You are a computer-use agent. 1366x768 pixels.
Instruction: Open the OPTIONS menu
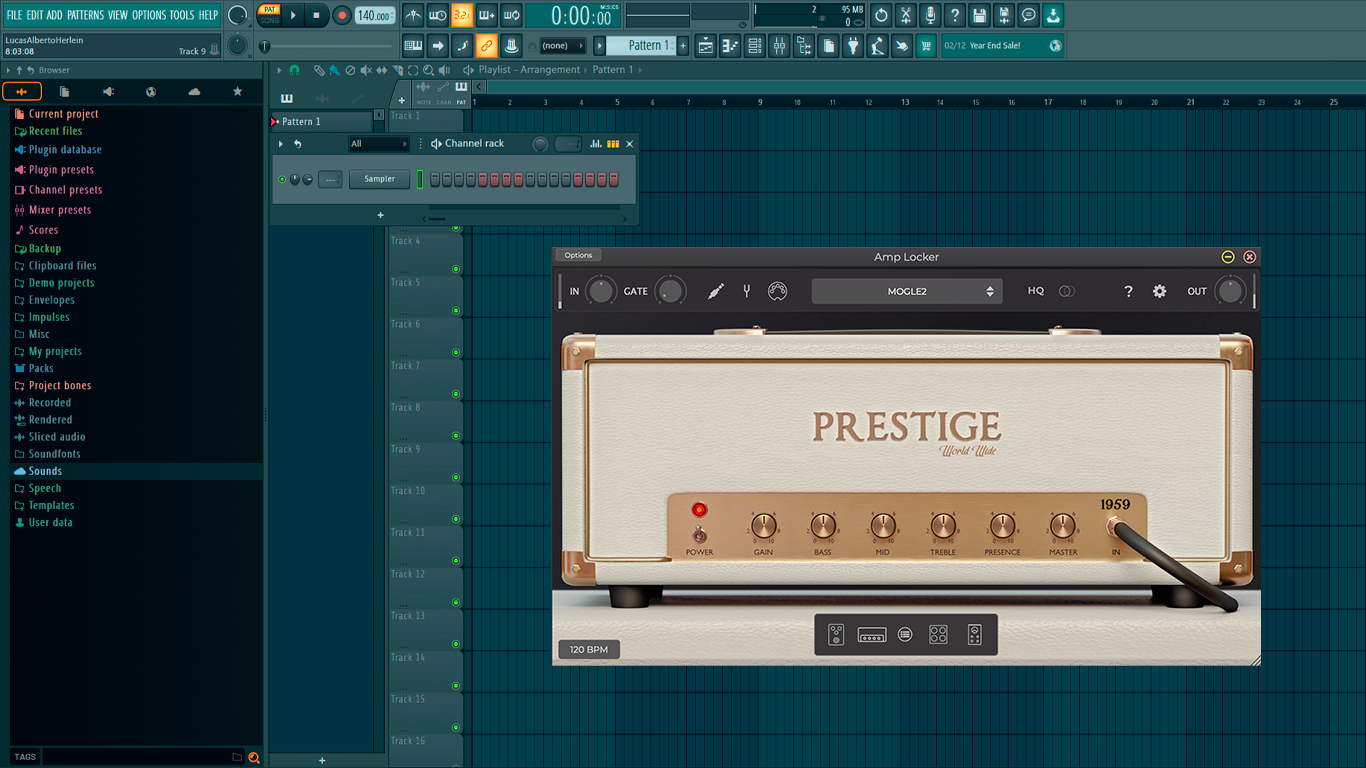click(149, 15)
